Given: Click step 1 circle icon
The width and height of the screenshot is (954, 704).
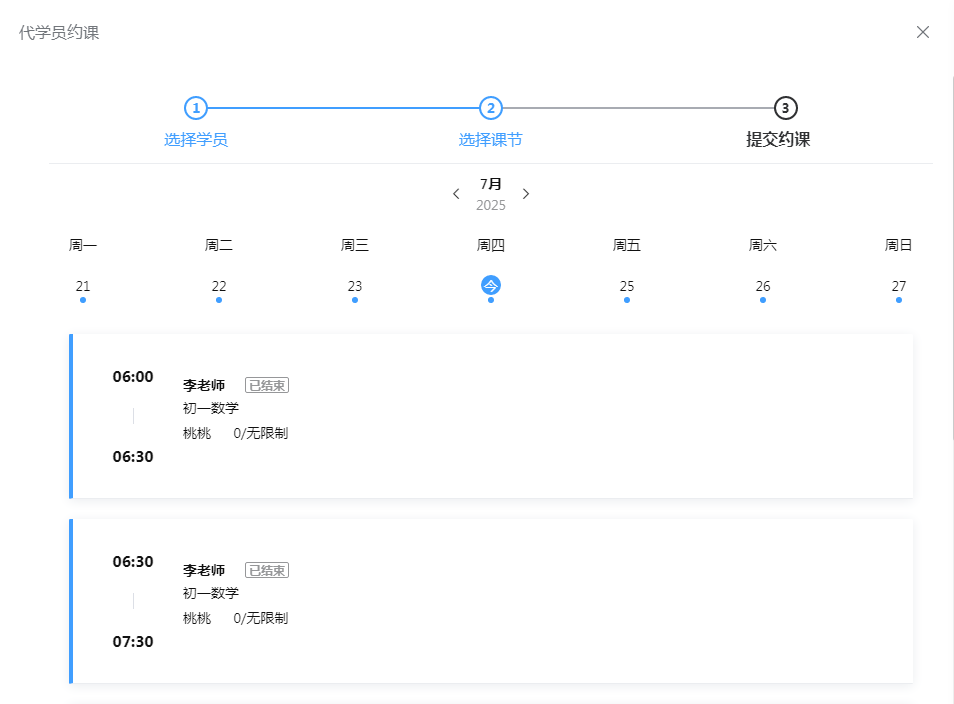Looking at the screenshot, I should (x=196, y=108).
